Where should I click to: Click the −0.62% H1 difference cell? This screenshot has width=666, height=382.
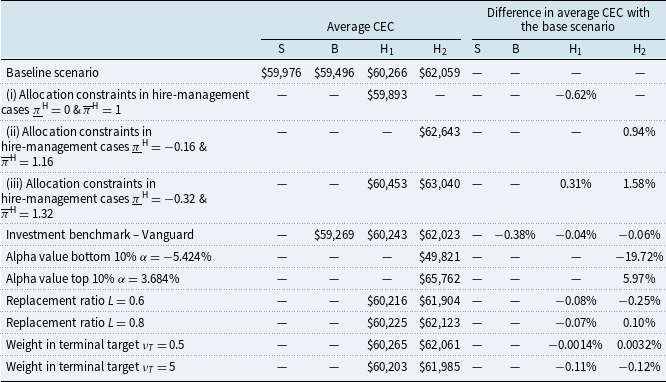576,95
